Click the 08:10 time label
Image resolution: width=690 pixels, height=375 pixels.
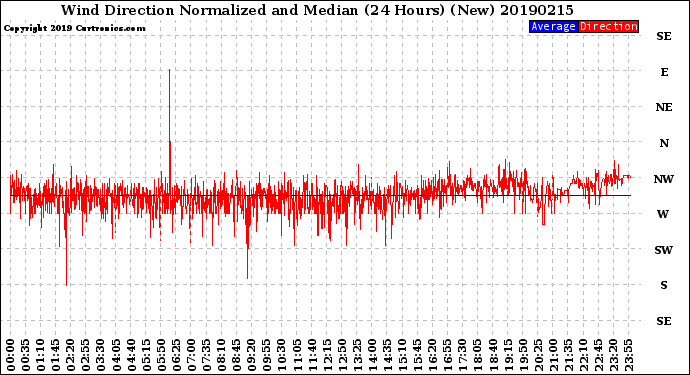pos(221,355)
